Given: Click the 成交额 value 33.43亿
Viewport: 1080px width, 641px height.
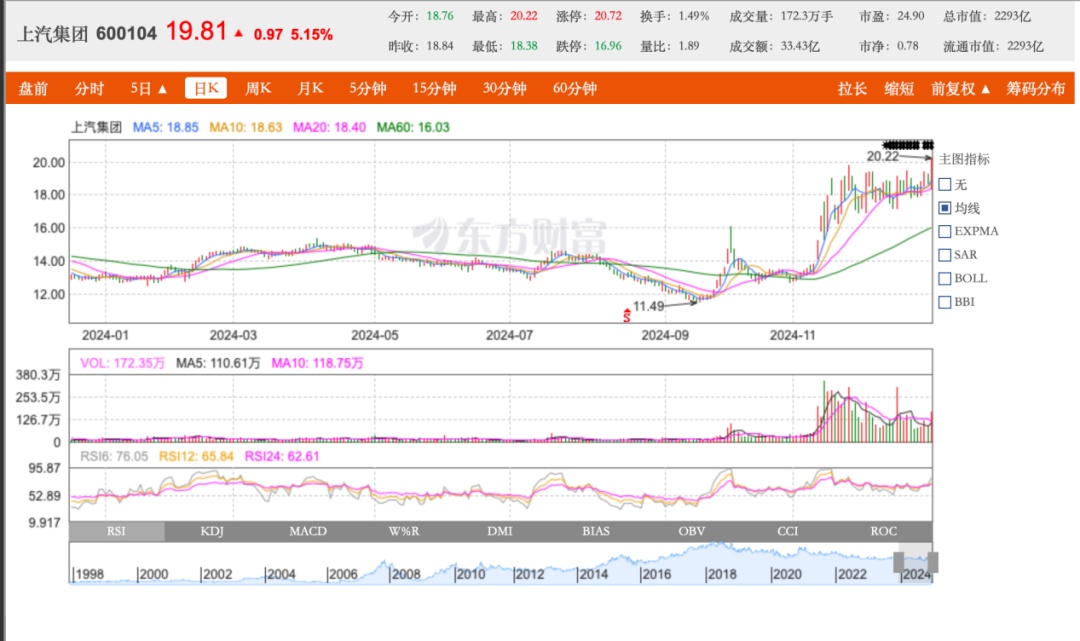Looking at the screenshot, I should coord(800,46).
